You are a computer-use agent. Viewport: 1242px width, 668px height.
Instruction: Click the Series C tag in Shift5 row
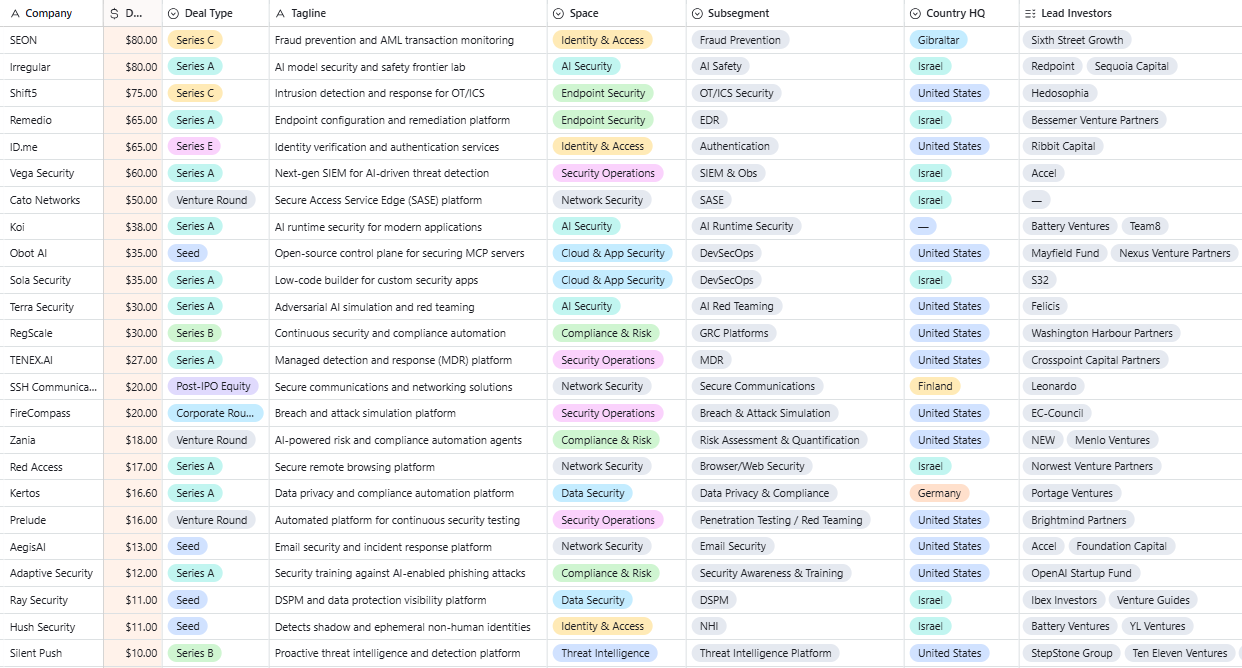click(195, 93)
